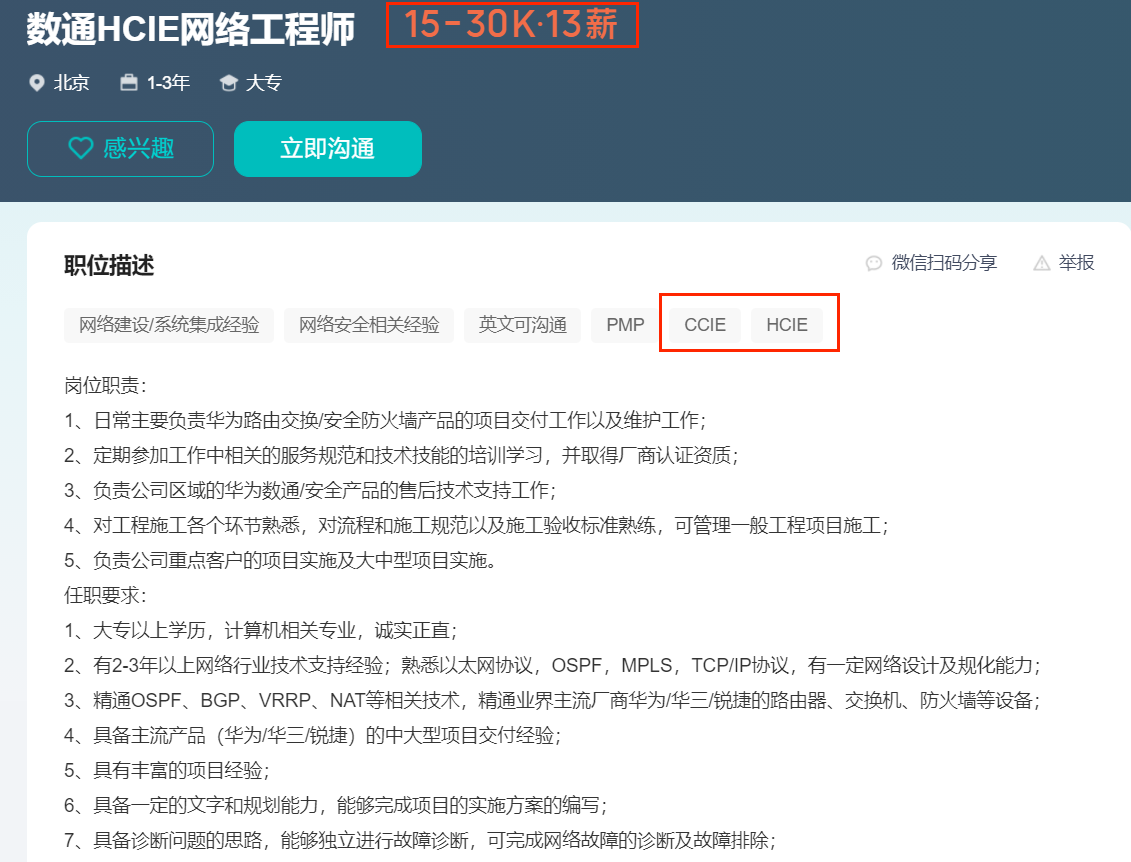Click the line 具有丰富的项目经验
The width and height of the screenshot is (1131, 862).
click(167, 770)
